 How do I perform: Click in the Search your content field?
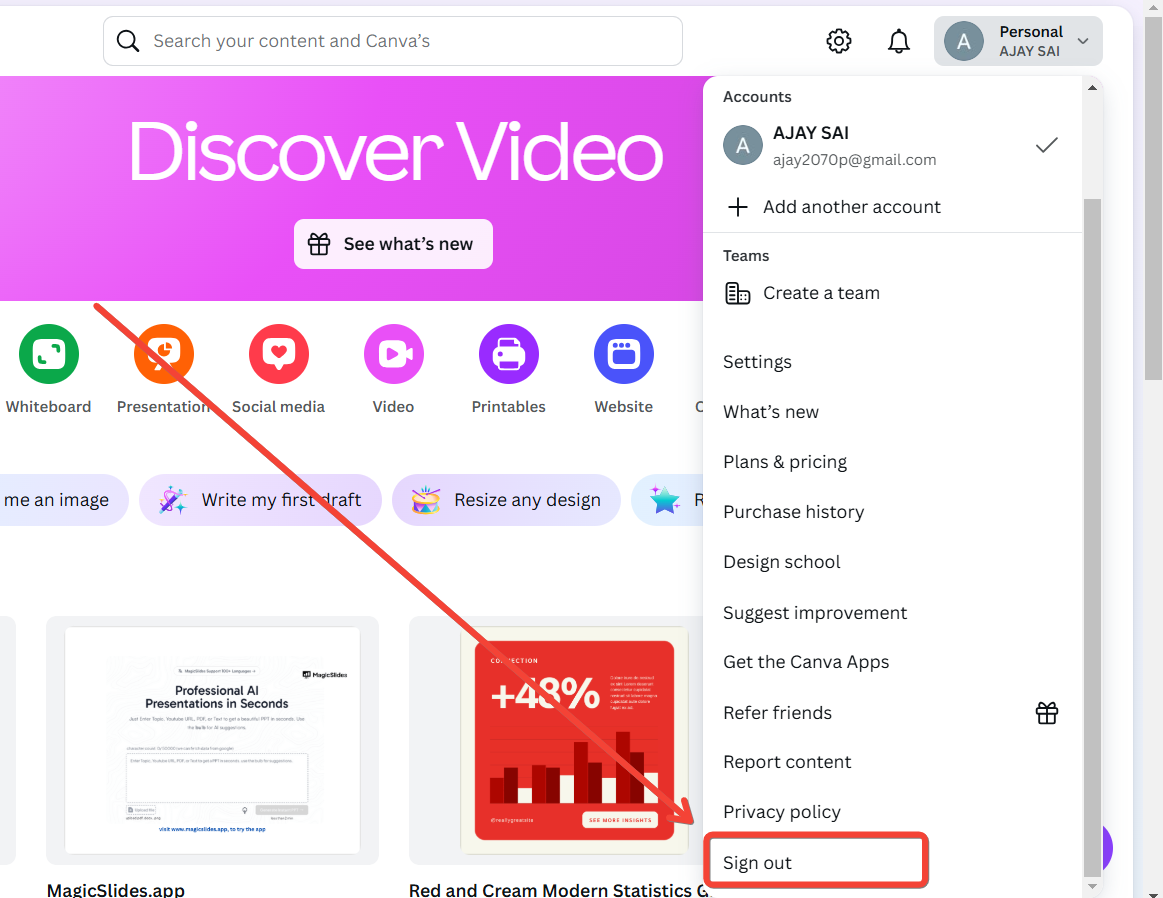(x=392, y=41)
